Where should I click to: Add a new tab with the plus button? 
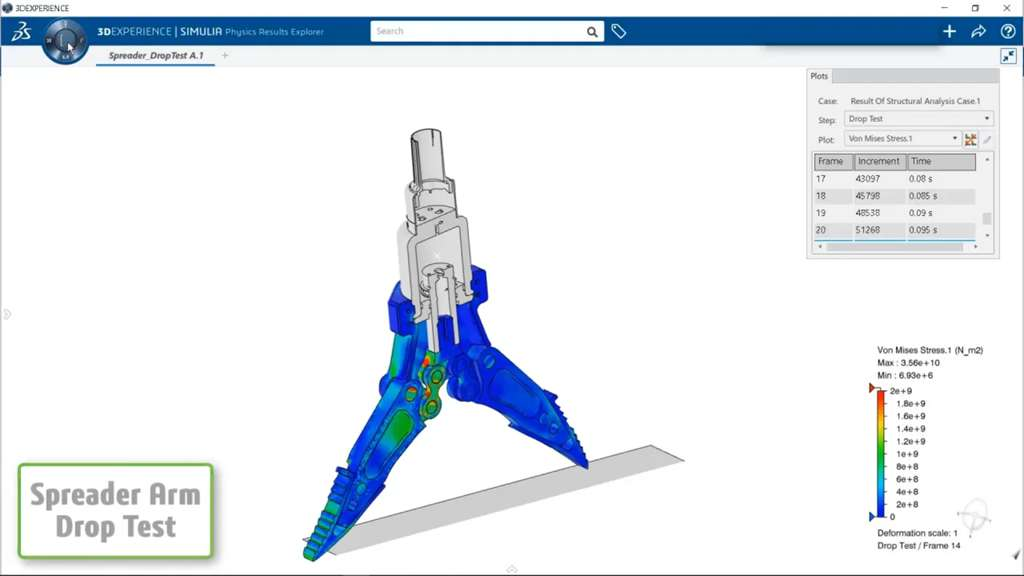point(225,56)
